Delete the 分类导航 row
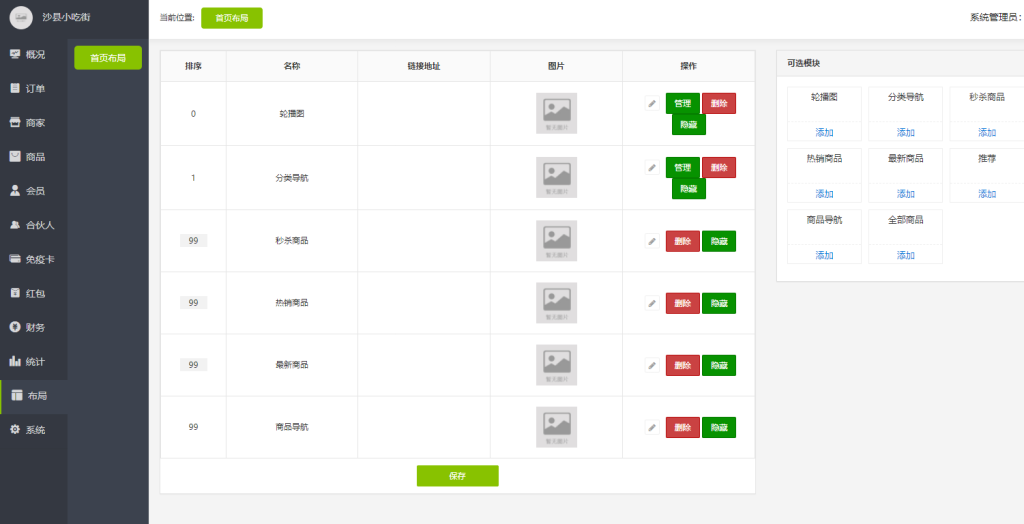 tap(719, 167)
